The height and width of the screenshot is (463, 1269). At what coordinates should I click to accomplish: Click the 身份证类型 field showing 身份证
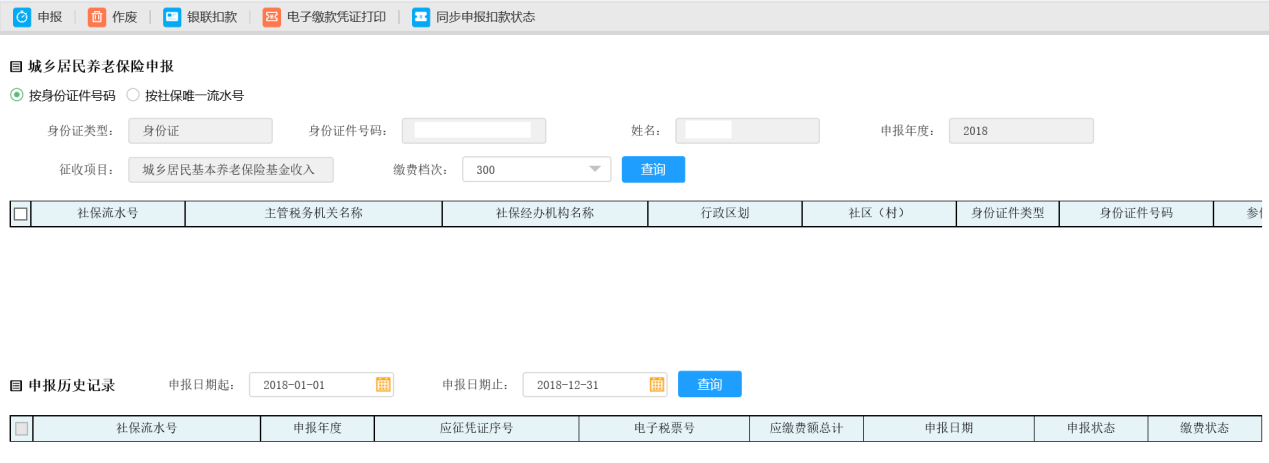point(200,131)
